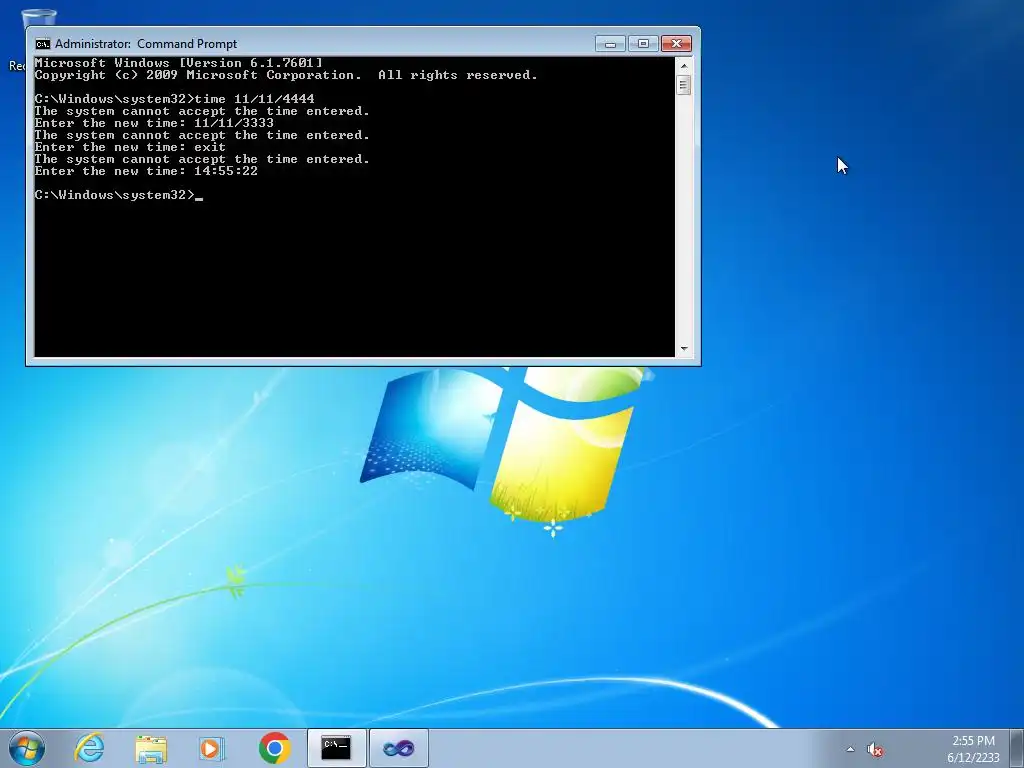Click the console scrollbar down arrow
This screenshot has height=768, width=1024.
tap(684, 349)
